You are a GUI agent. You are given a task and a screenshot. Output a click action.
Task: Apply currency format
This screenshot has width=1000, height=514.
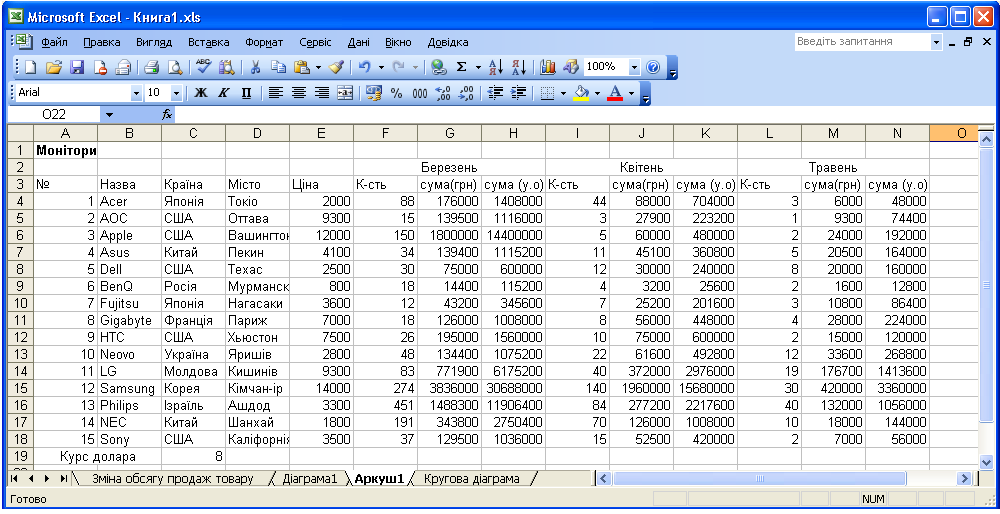click(x=374, y=93)
